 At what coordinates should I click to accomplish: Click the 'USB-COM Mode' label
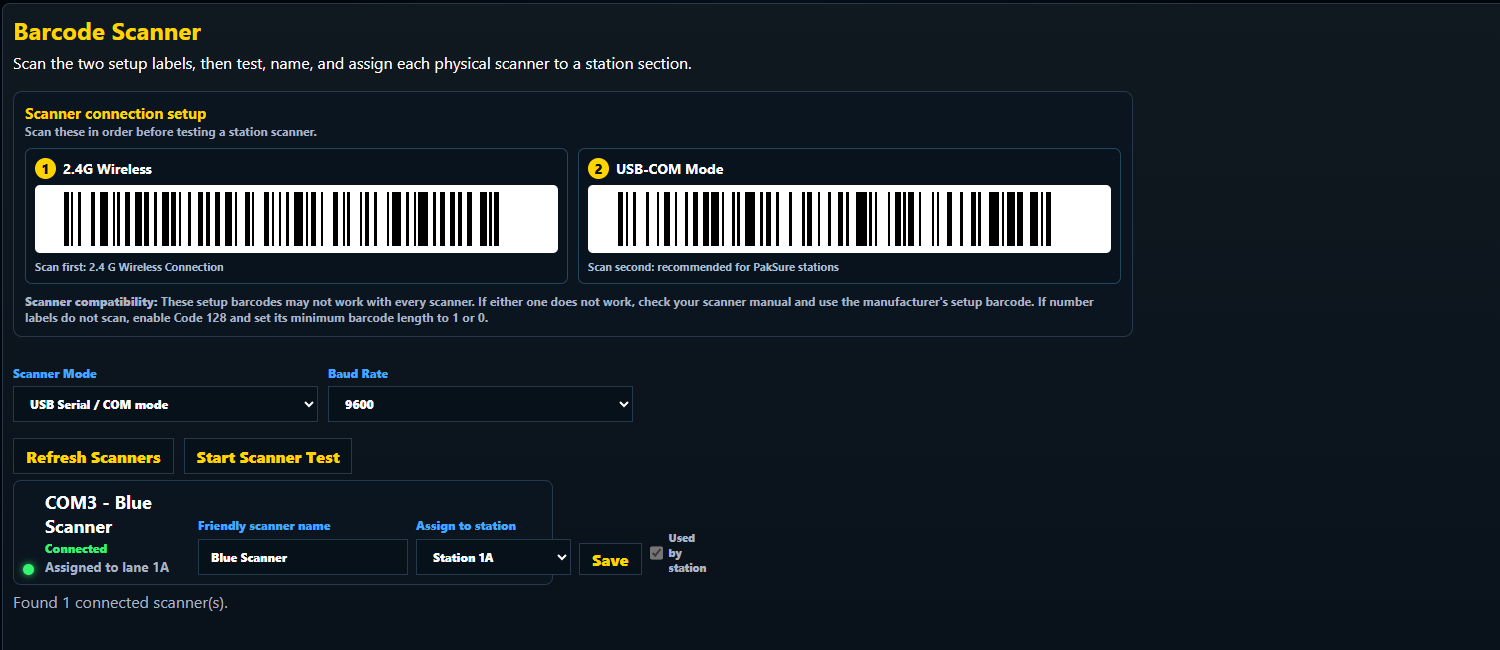point(669,169)
